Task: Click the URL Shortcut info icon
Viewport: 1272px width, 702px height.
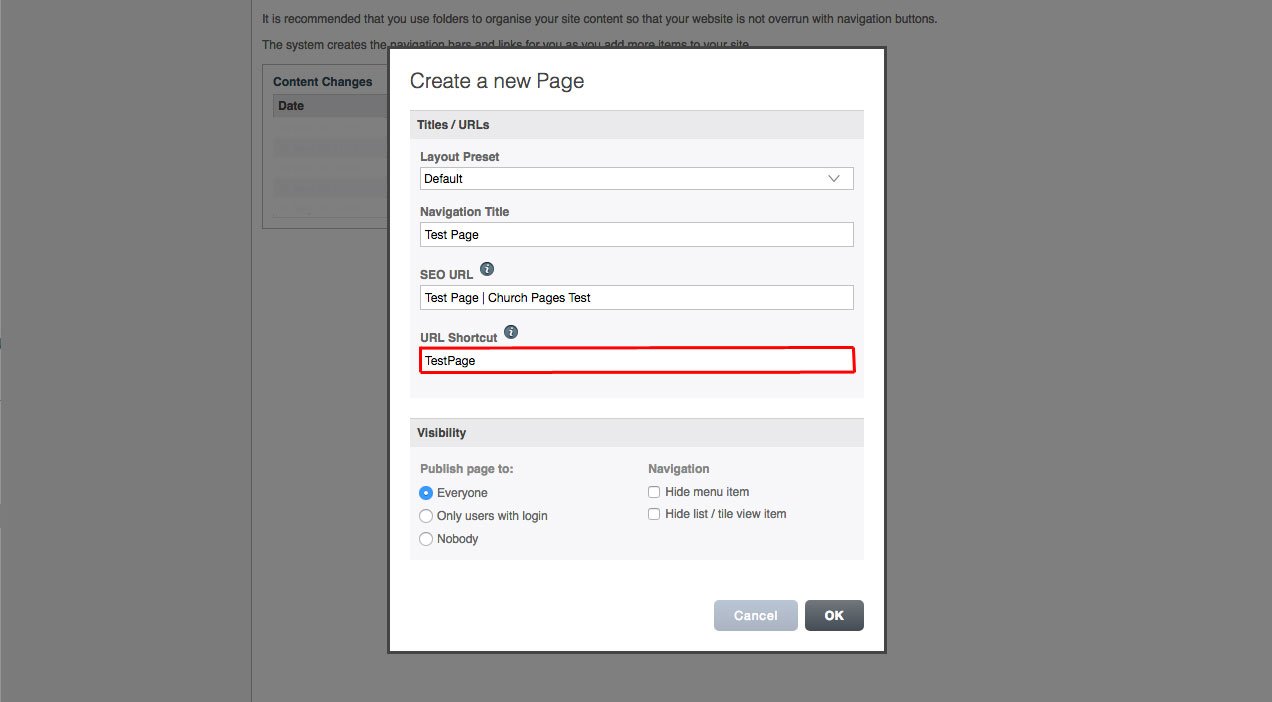Action: (x=511, y=332)
